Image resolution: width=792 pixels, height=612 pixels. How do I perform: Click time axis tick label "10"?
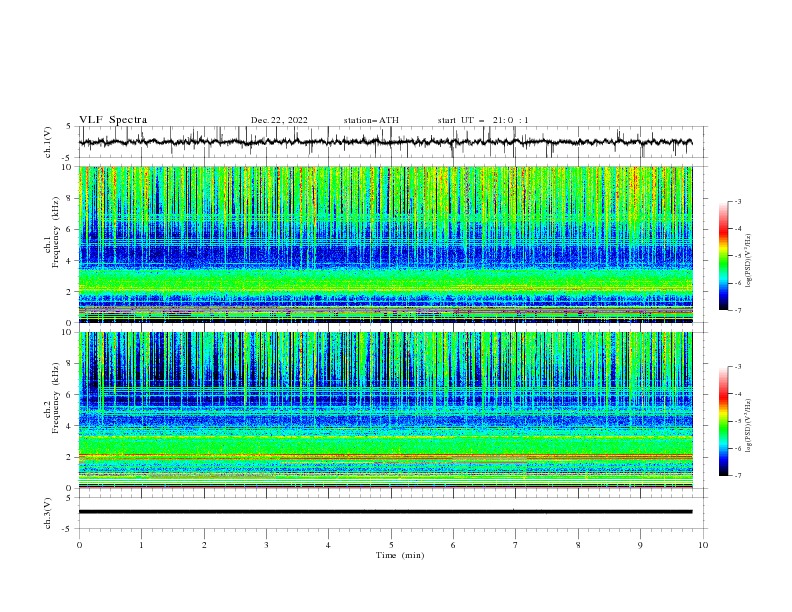(x=703, y=545)
